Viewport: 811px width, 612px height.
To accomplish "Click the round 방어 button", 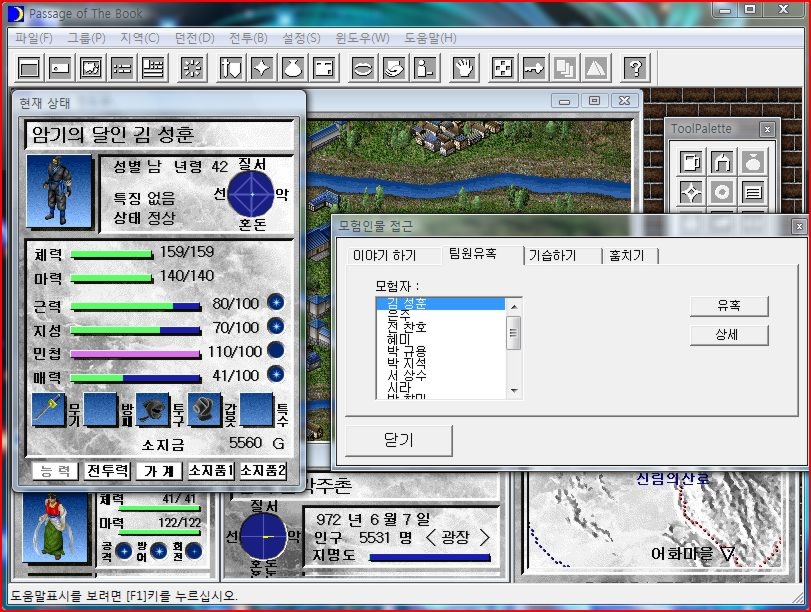I will pos(159,551).
